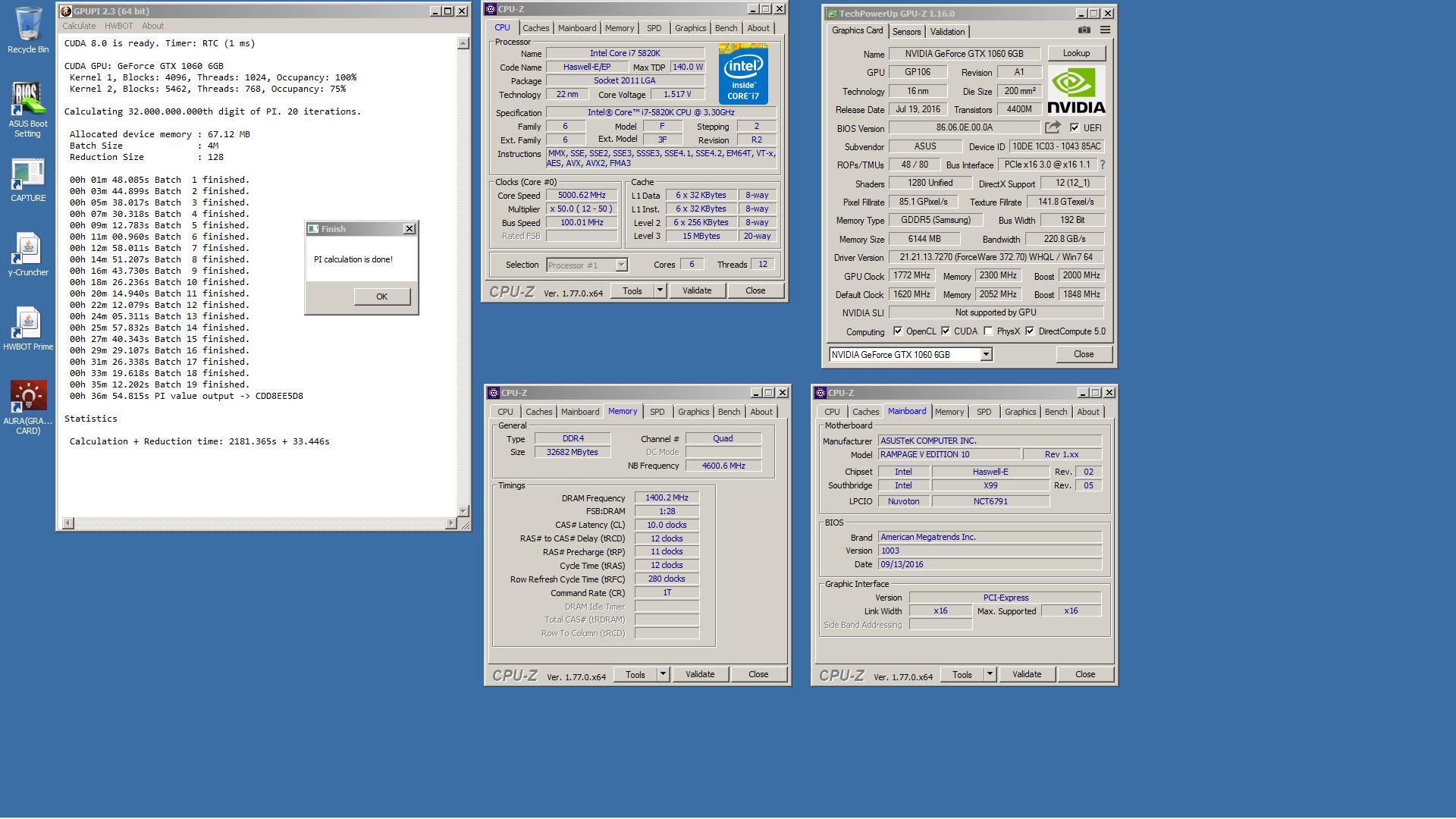Open the About menu in GPUPI

coord(153,26)
